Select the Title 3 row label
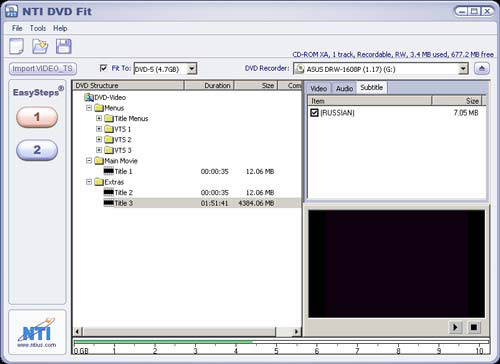500x364 pixels. [123, 203]
